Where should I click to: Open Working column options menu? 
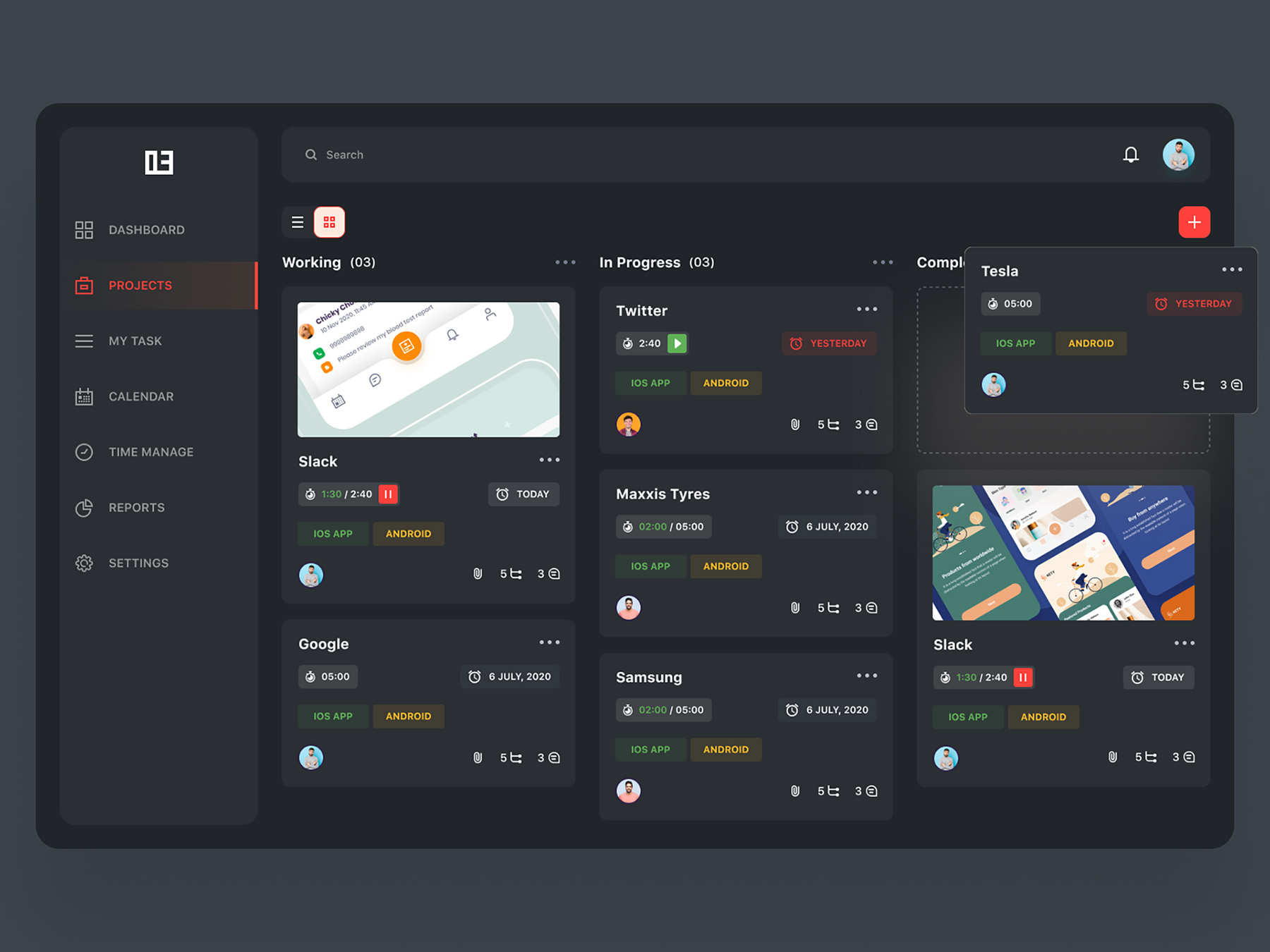coord(565,262)
